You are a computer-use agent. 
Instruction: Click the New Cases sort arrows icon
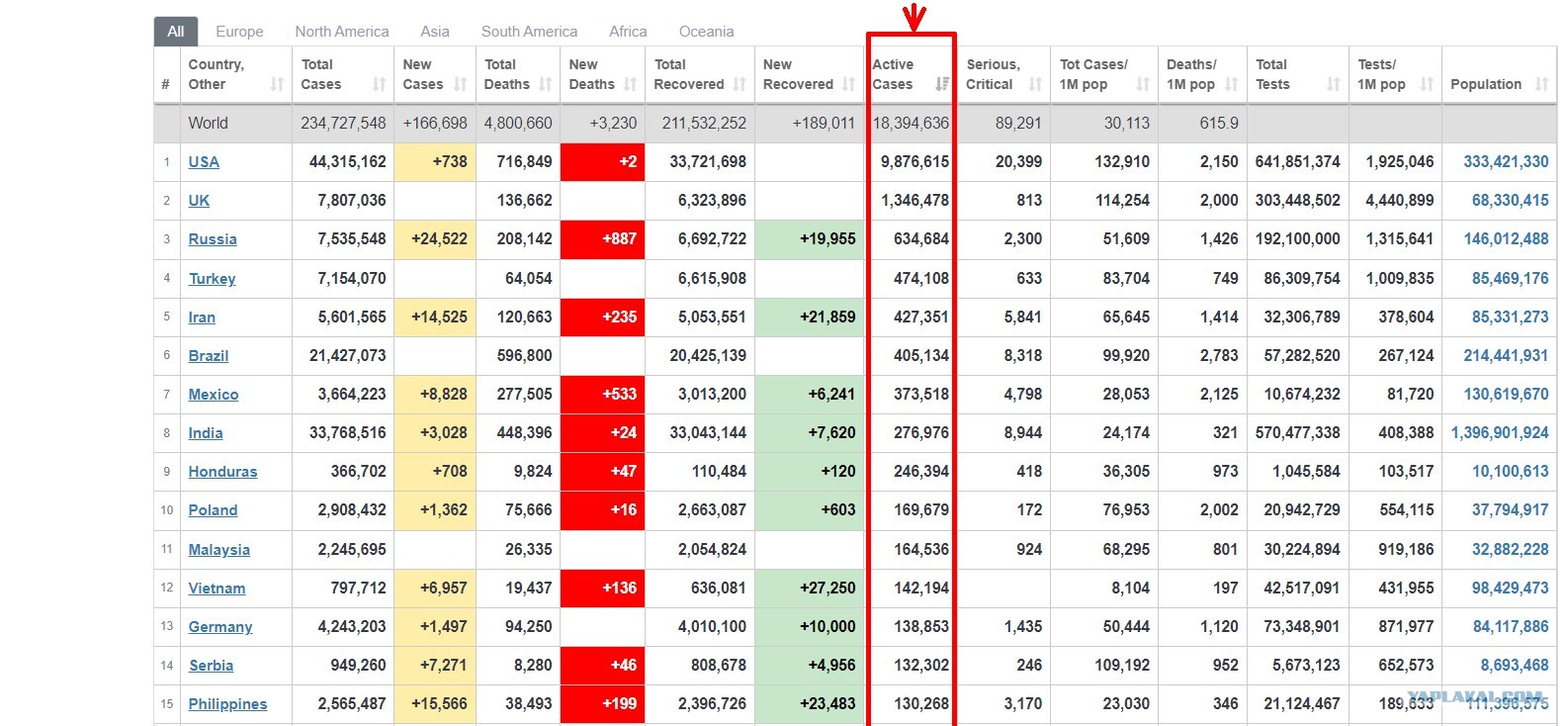(461, 85)
